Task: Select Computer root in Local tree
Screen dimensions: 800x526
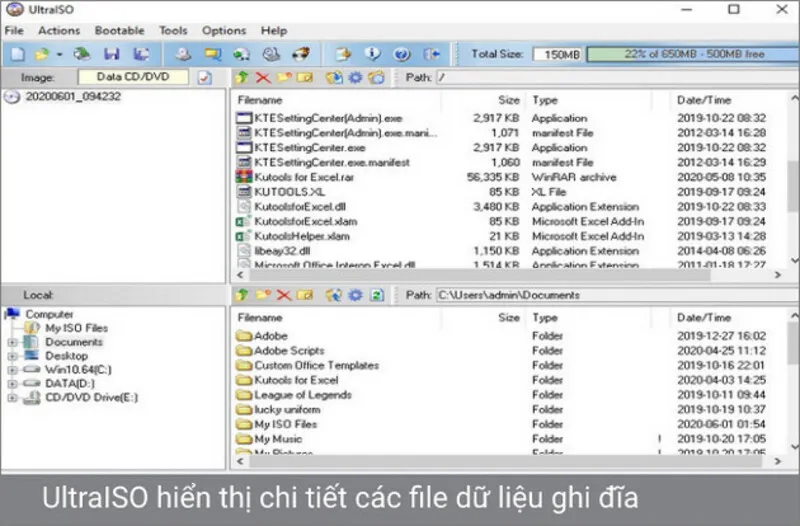Action: point(49,314)
